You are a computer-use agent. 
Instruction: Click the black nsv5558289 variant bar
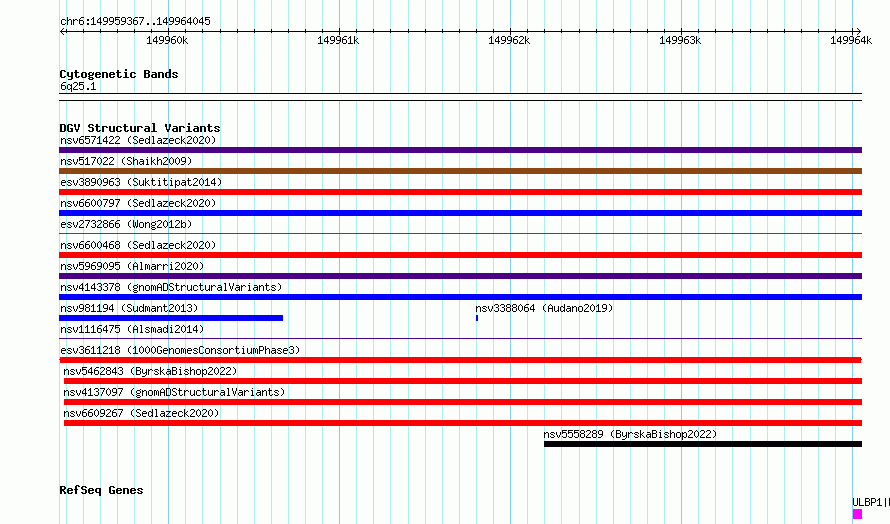click(703, 444)
